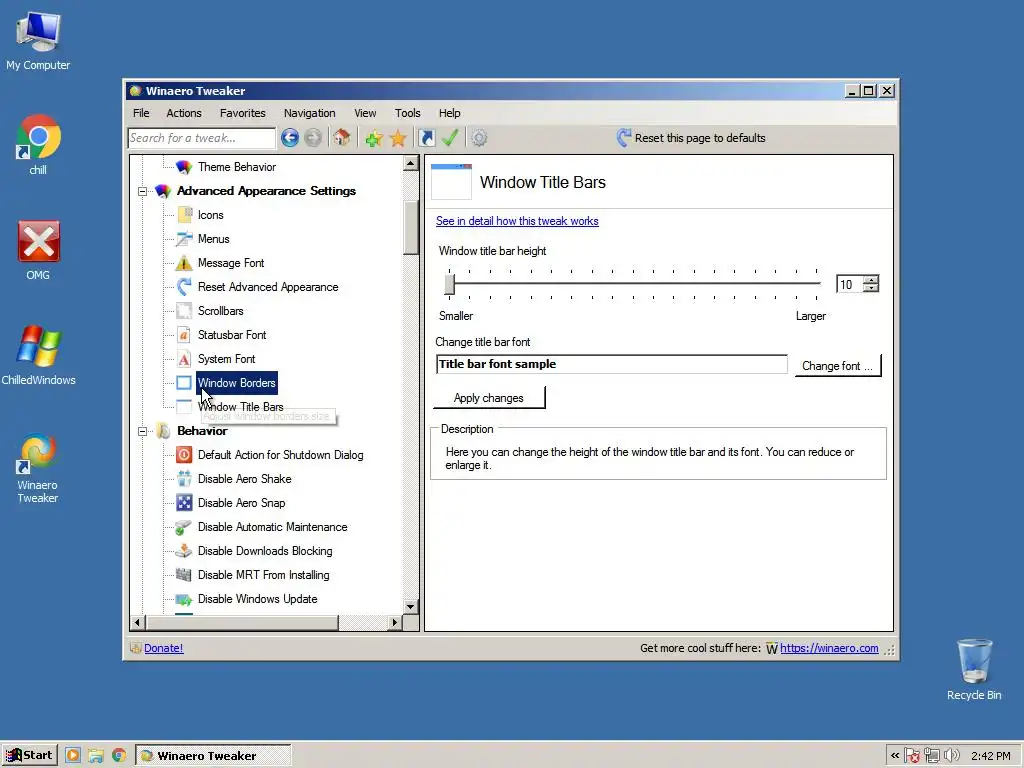1024x768 pixels.
Task: Click the greyed Forward navigation icon
Action: [313, 138]
